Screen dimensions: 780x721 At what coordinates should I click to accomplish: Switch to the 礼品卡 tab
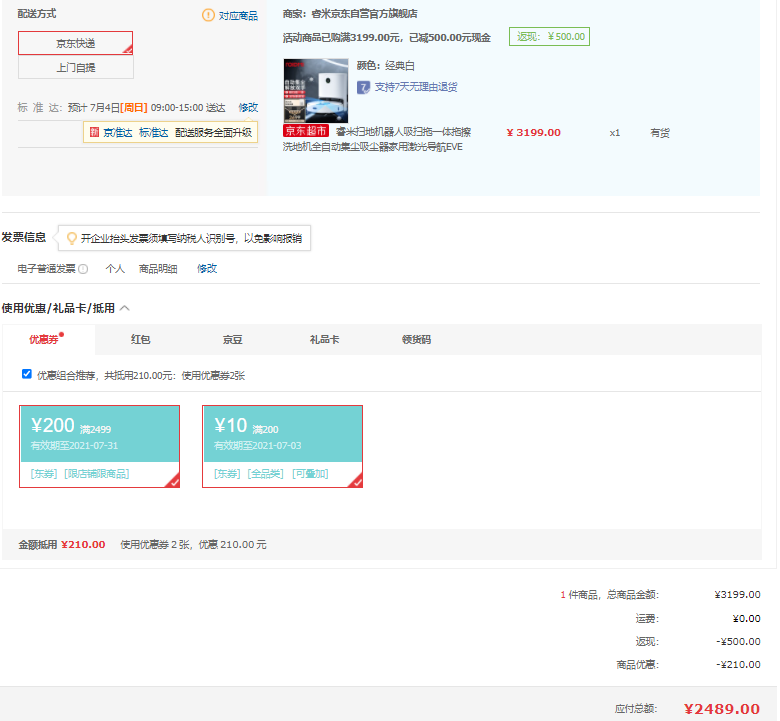[x=324, y=339]
